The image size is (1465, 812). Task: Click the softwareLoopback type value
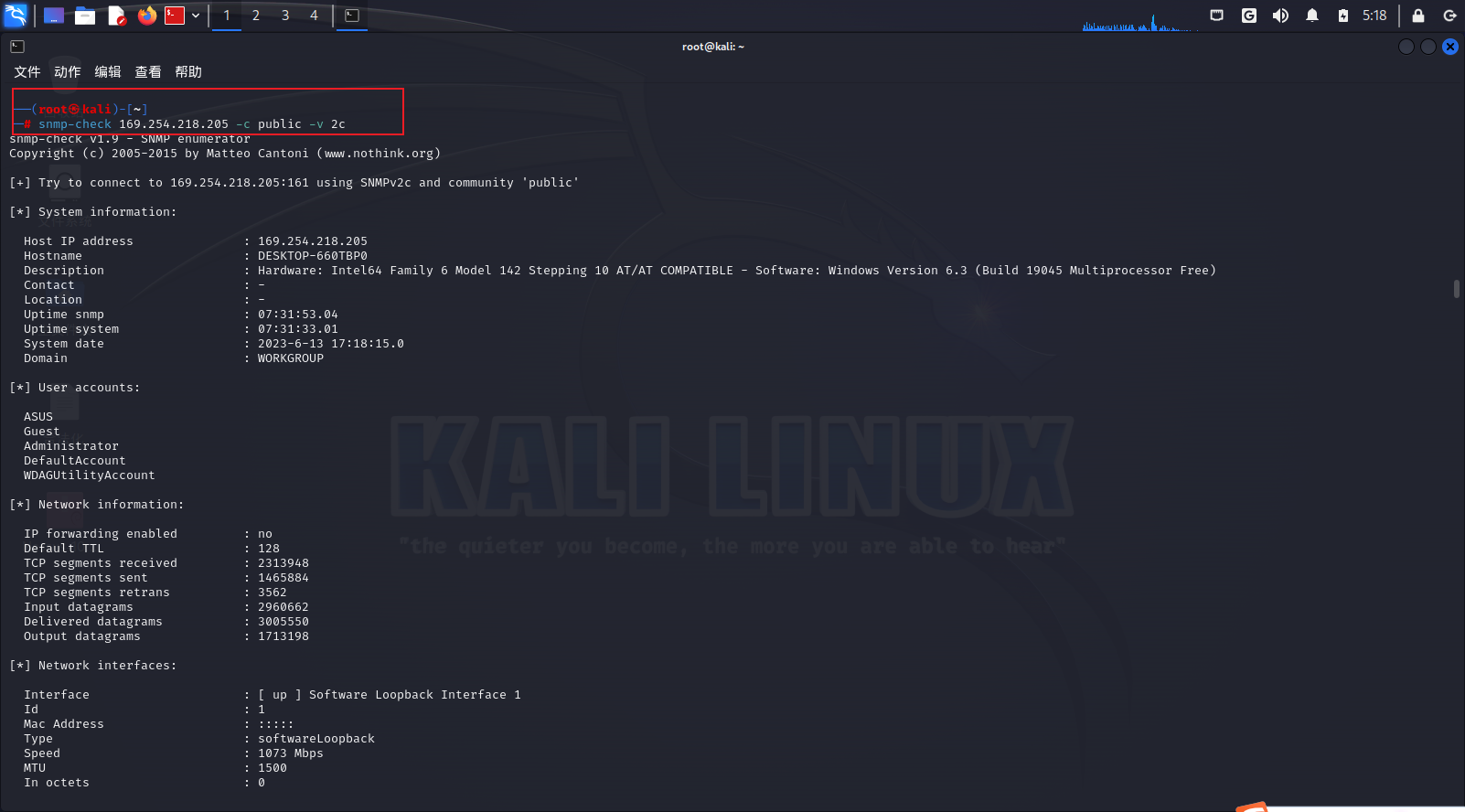point(316,739)
